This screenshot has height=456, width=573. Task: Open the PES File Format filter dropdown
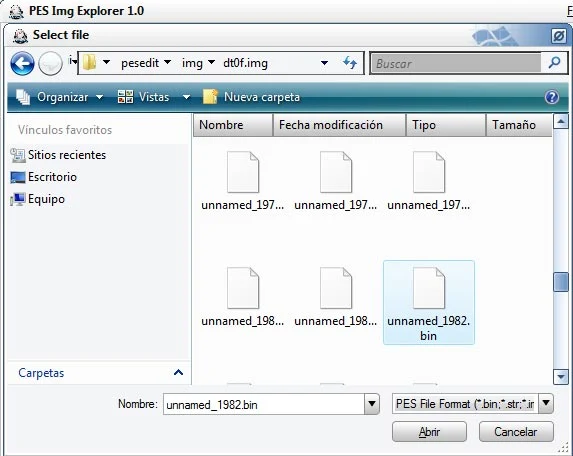[x=546, y=403]
